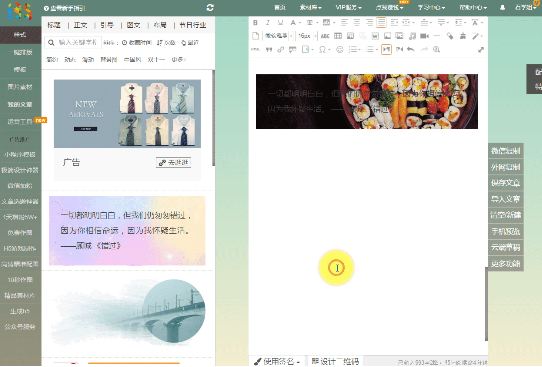Insert a horizontal rule line
The image size is (542, 367).
[437, 36]
